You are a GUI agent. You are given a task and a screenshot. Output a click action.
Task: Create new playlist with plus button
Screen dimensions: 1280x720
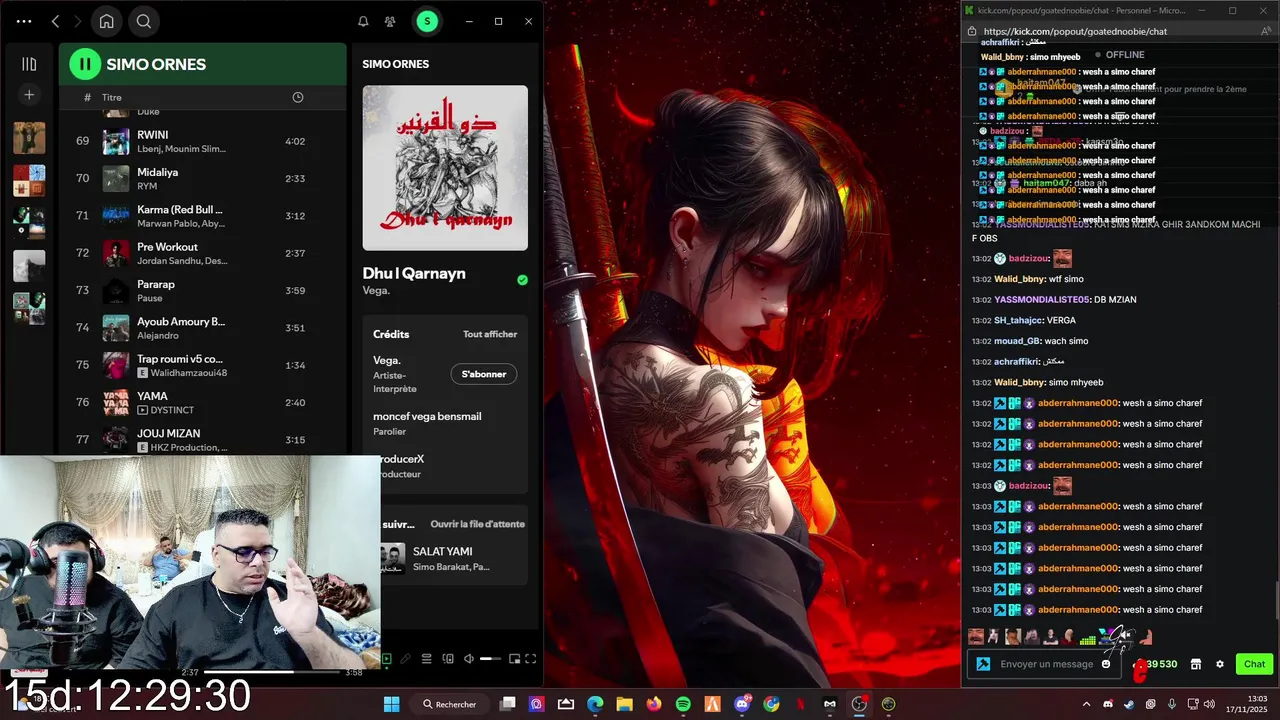[29, 95]
